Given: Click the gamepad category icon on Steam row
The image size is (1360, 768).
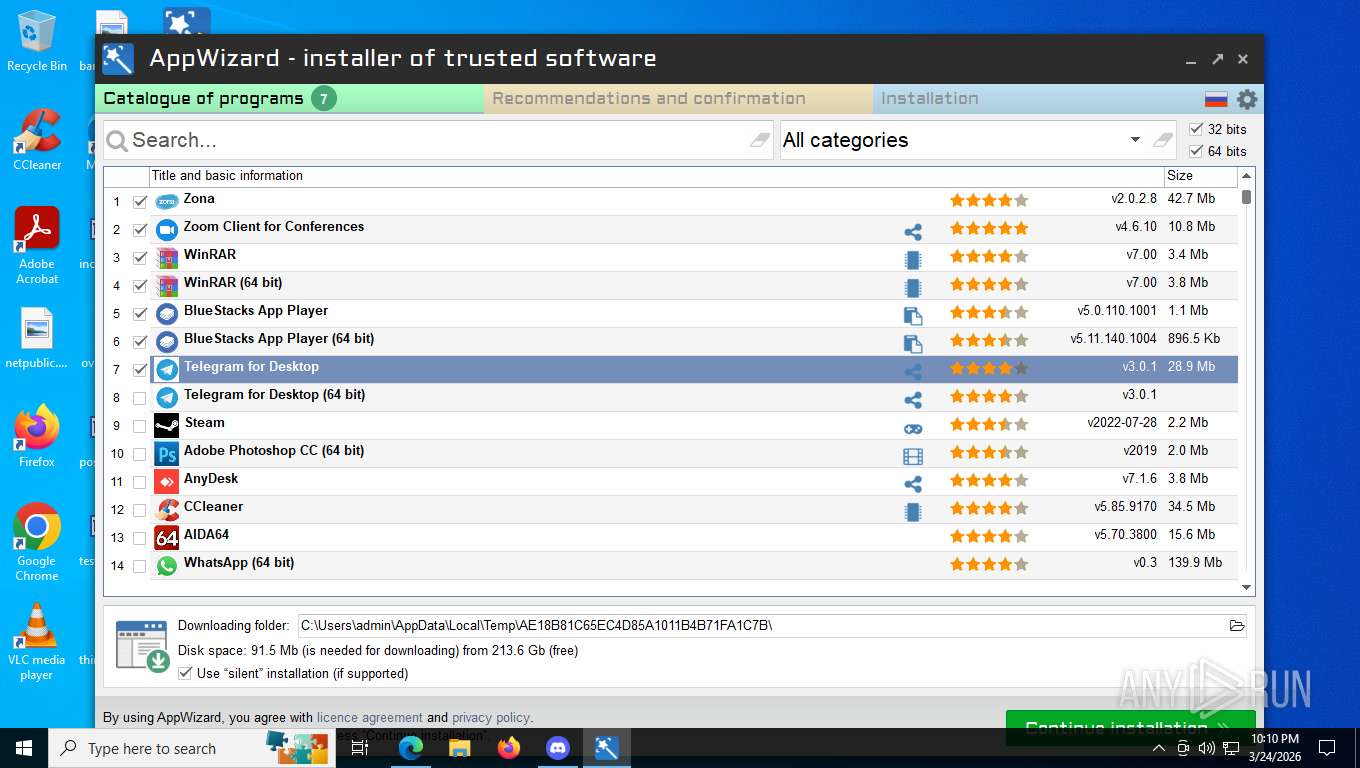Looking at the screenshot, I should click(913, 428).
